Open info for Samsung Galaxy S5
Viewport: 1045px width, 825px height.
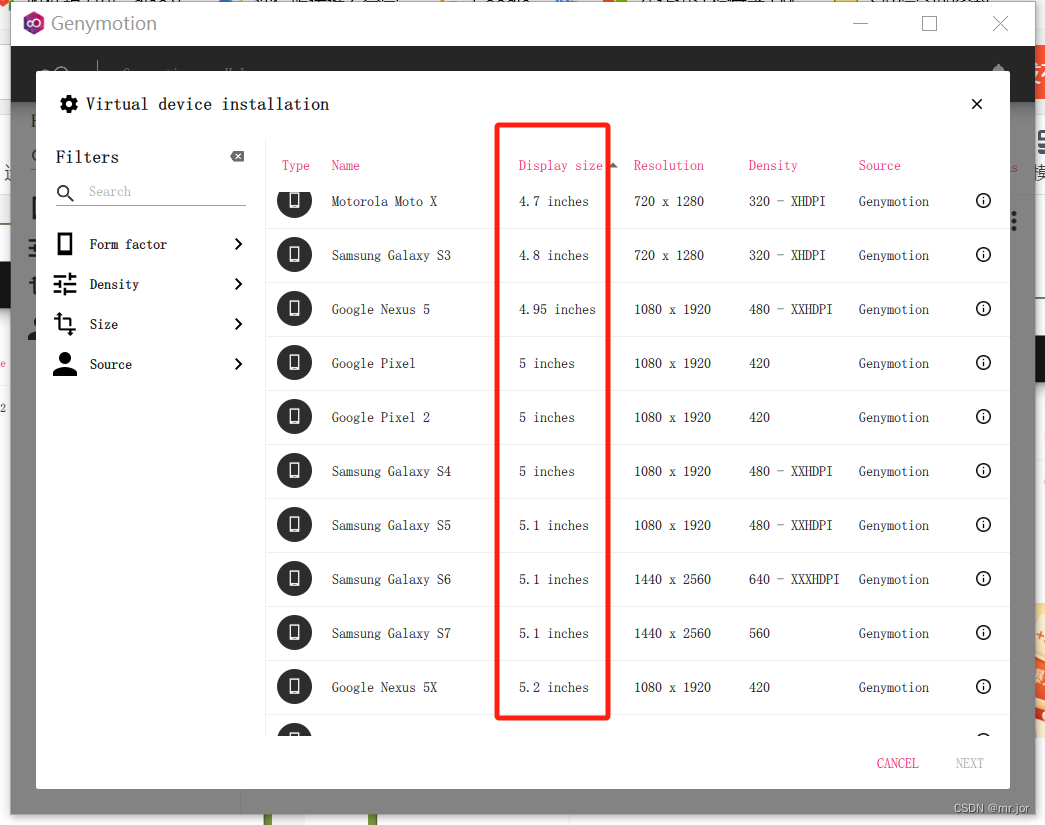pyautogui.click(x=983, y=524)
